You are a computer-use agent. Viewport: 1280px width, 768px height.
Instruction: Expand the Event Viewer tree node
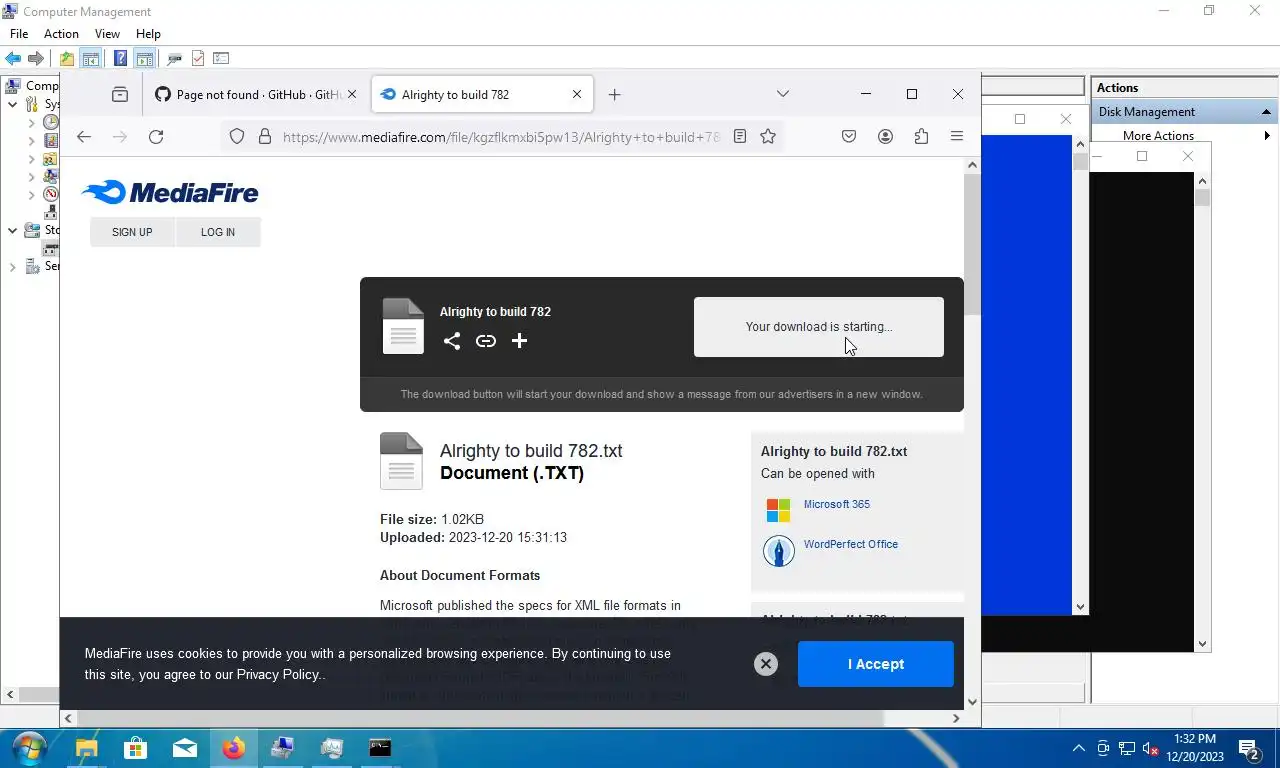[x=31, y=140]
